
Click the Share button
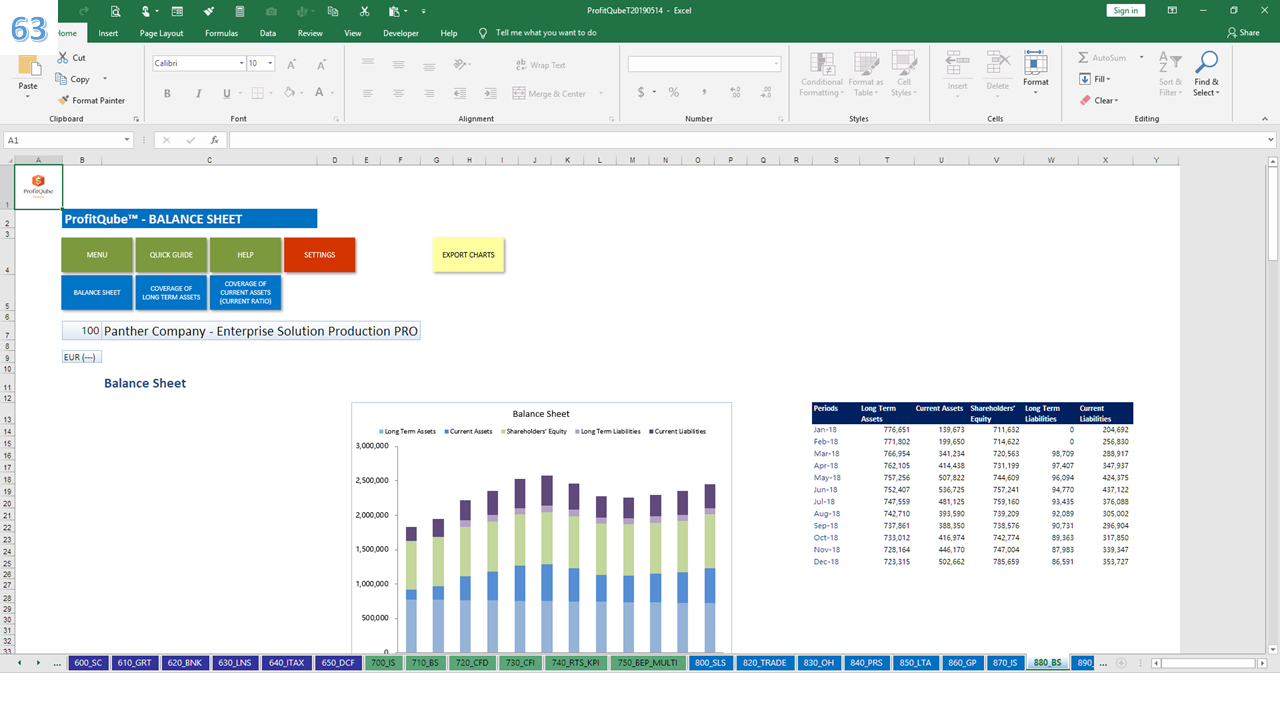(x=1243, y=33)
